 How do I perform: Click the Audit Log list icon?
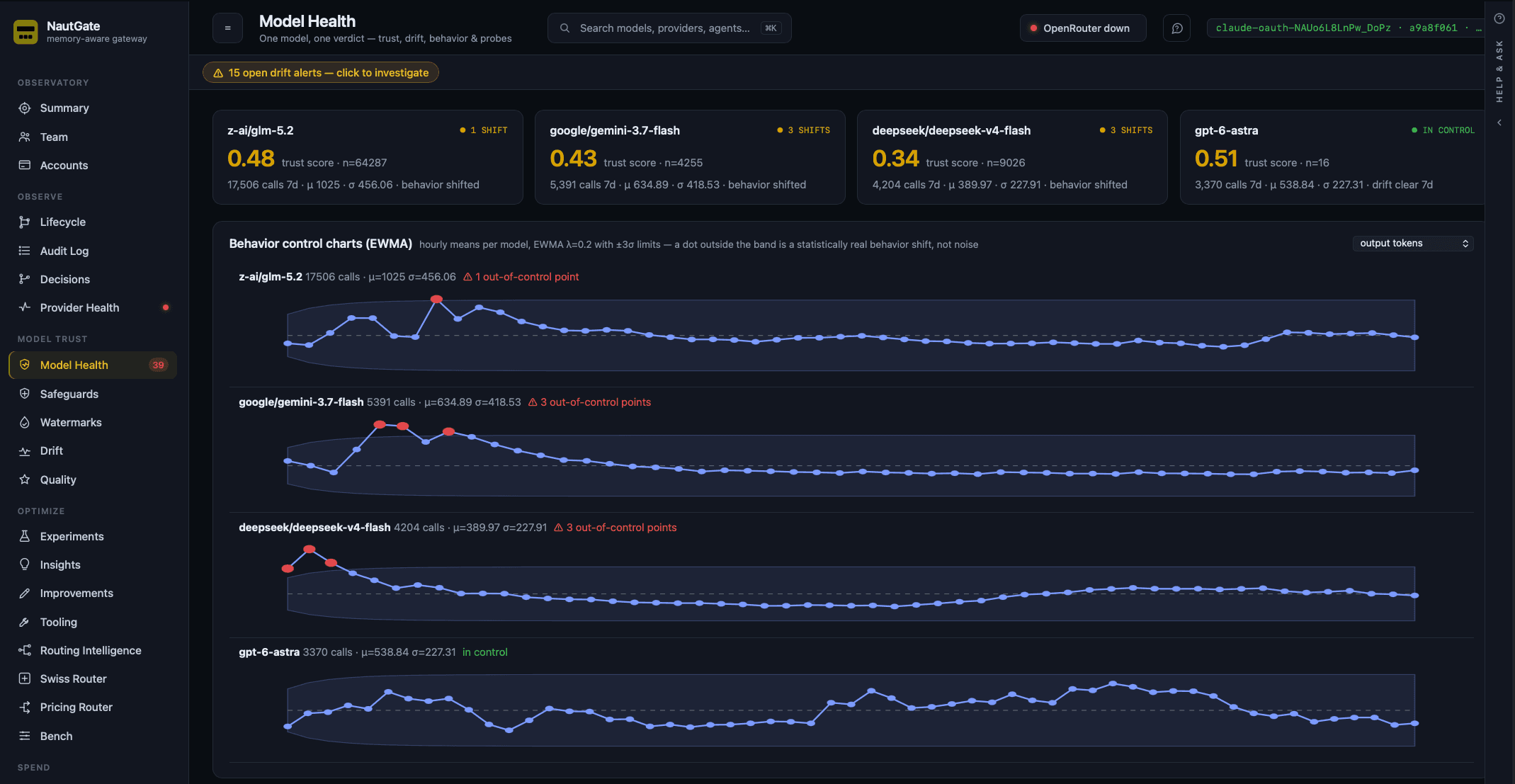coord(25,251)
